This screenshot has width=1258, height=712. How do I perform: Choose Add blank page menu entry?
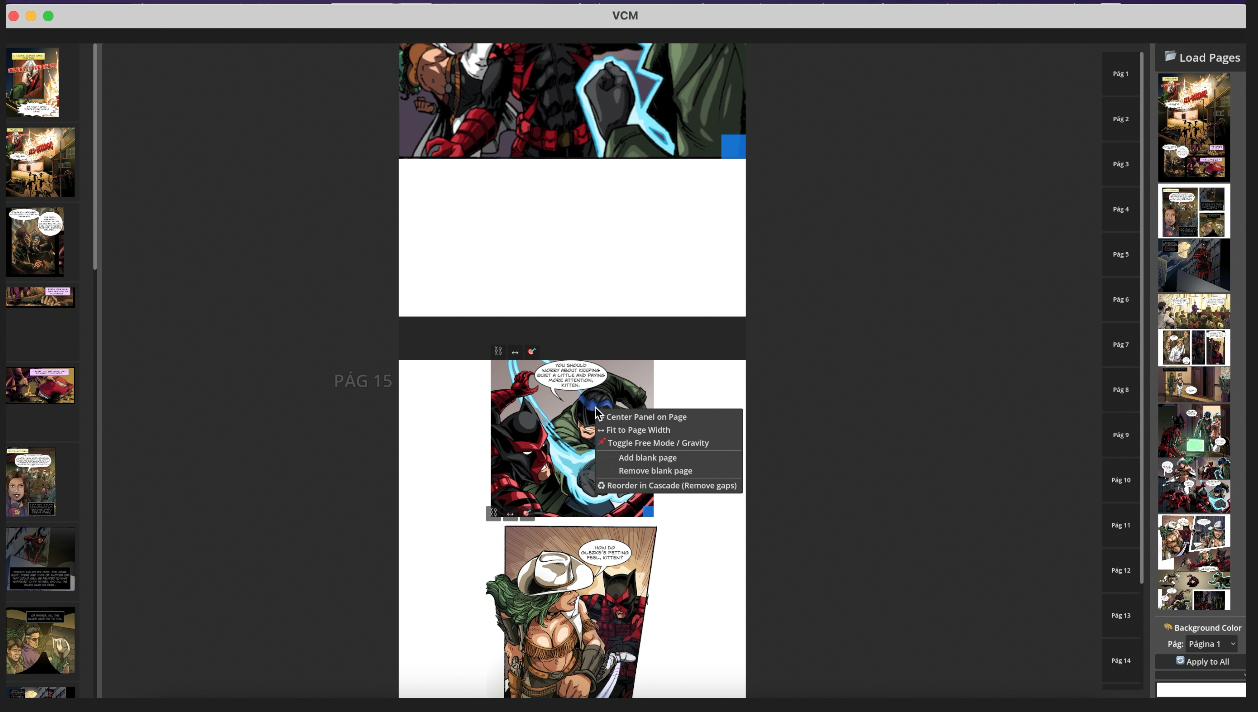[x=669, y=458]
